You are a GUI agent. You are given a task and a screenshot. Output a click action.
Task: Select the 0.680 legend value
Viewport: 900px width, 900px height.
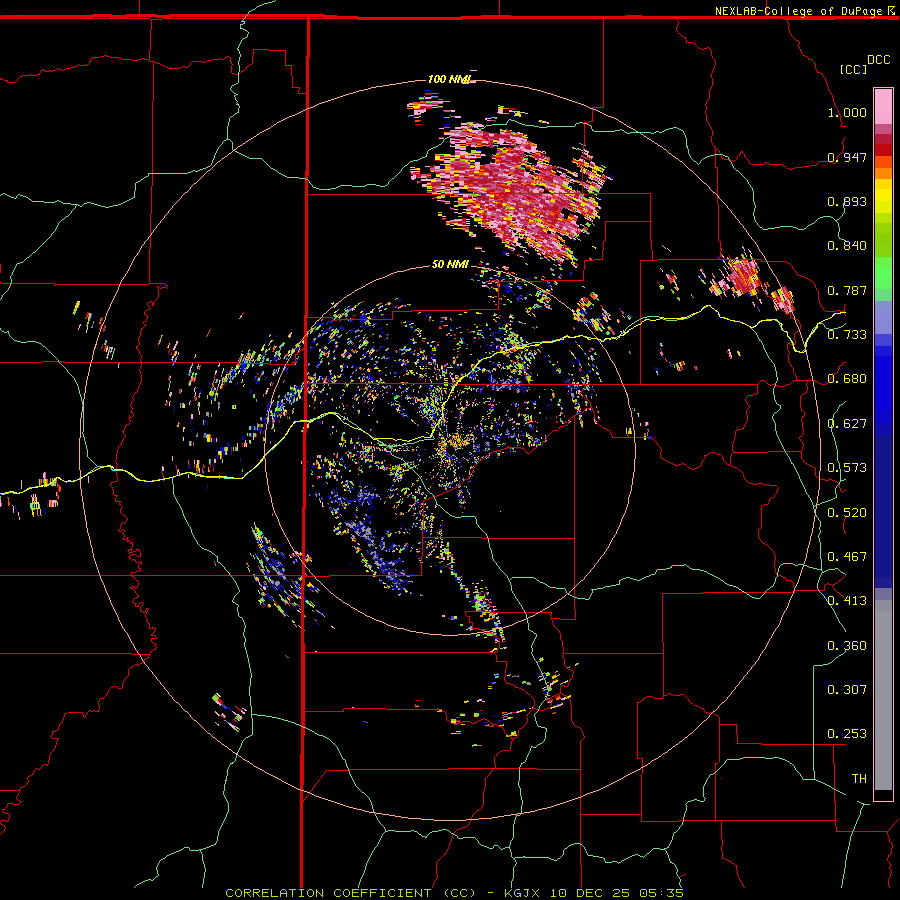[847, 379]
